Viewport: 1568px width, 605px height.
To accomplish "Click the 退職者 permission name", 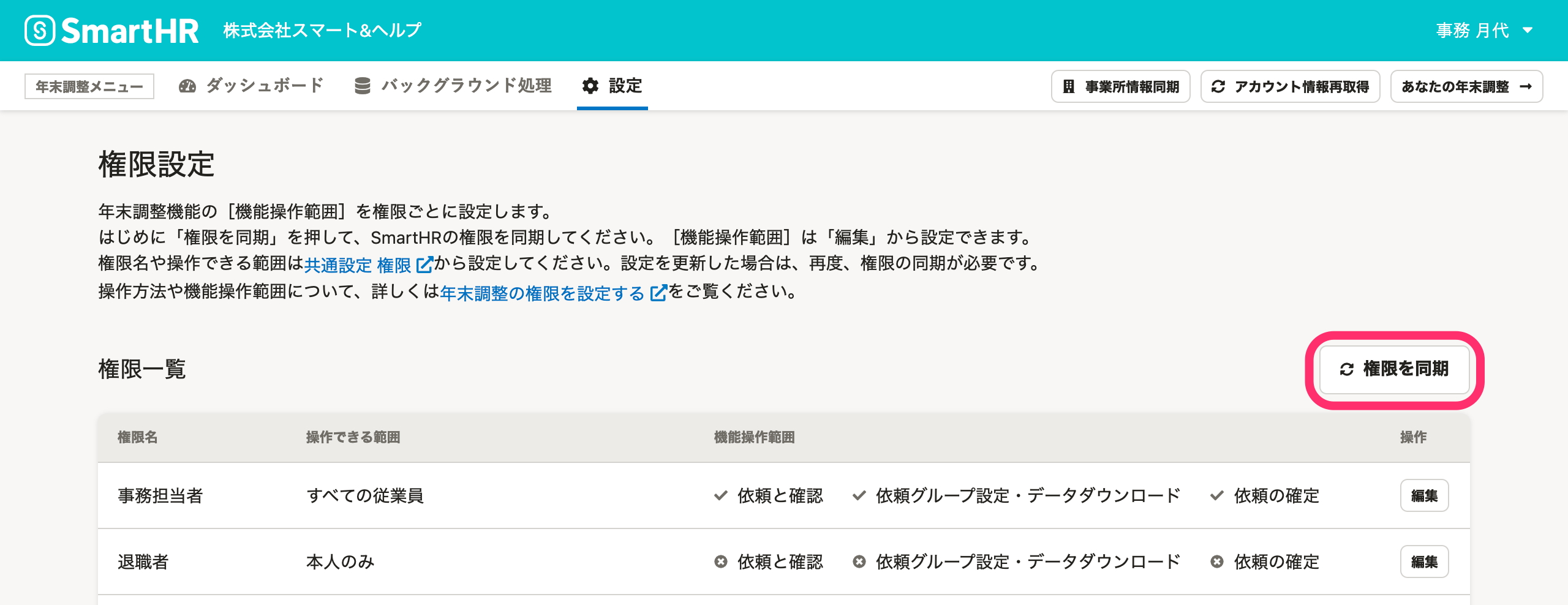I will tap(143, 562).
